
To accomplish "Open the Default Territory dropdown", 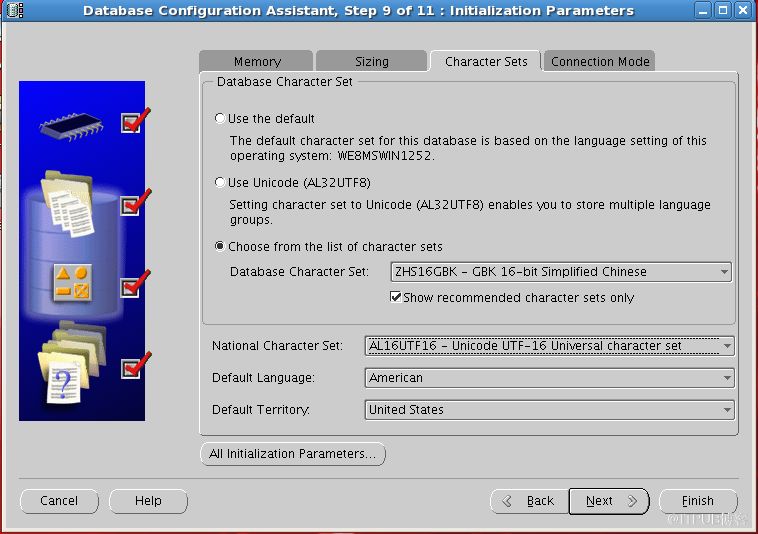I will [x=550, y=410].
